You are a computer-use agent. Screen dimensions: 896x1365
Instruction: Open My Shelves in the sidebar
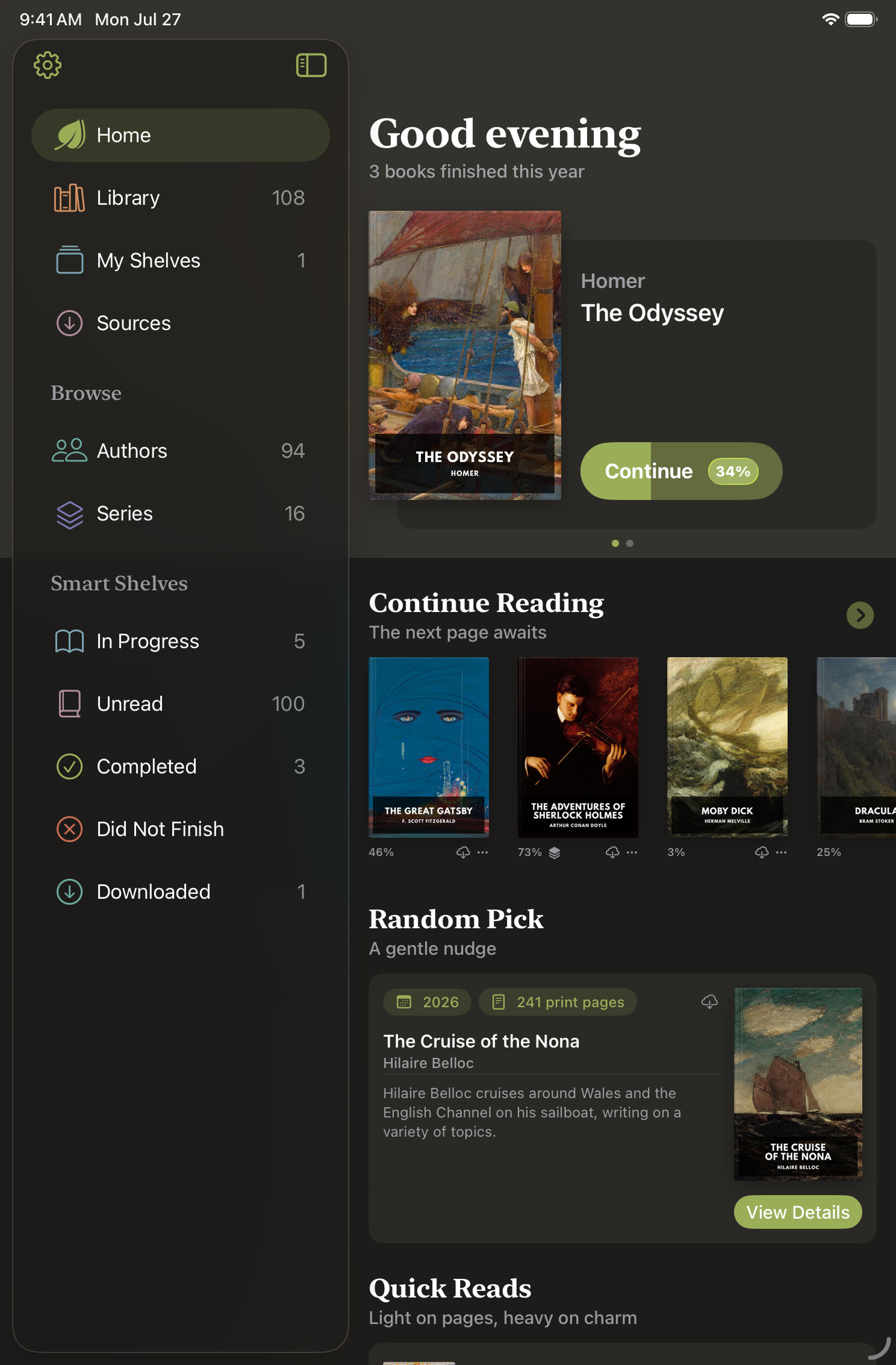[181, 260]
